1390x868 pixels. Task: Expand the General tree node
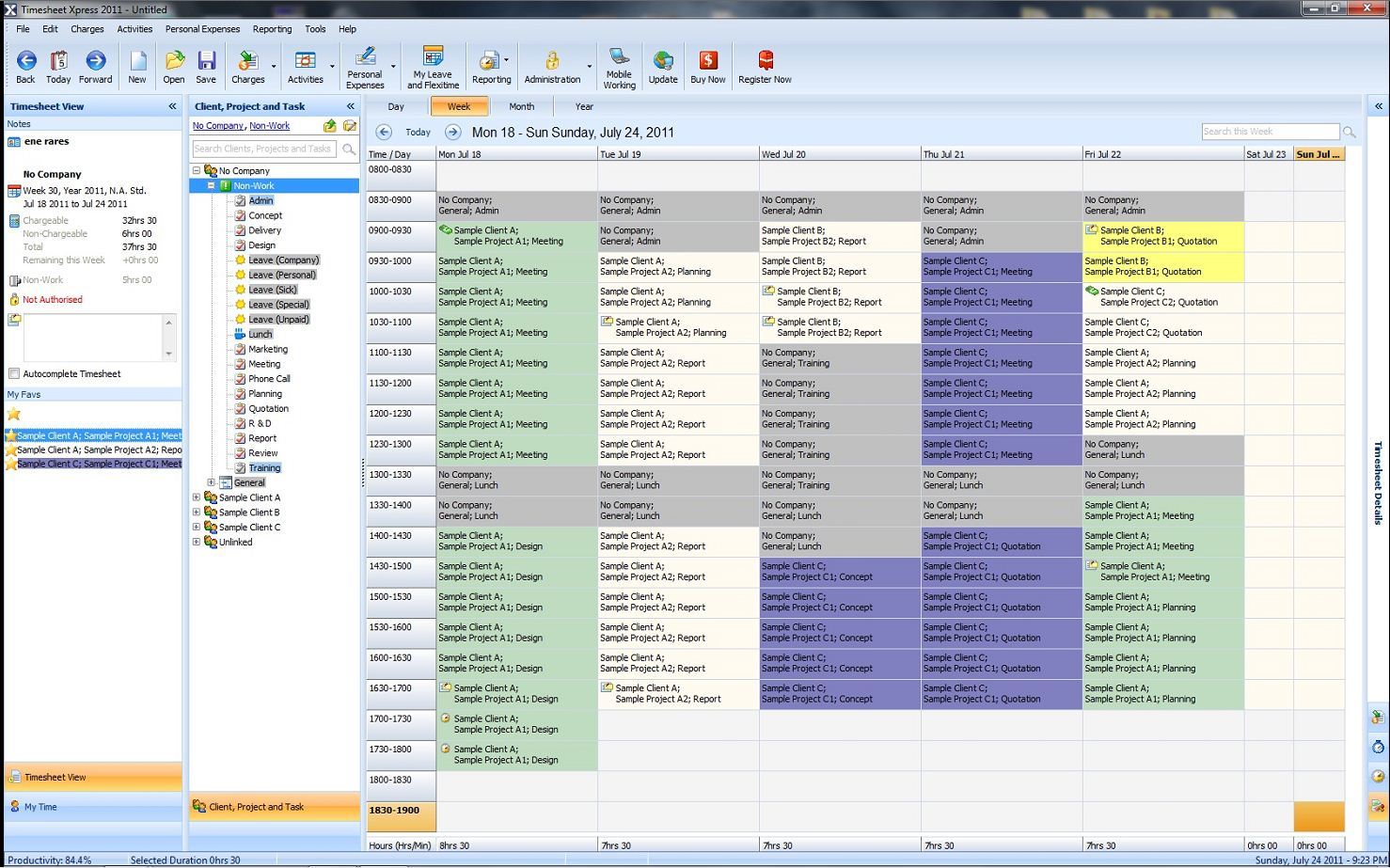[x=212, y=482]
